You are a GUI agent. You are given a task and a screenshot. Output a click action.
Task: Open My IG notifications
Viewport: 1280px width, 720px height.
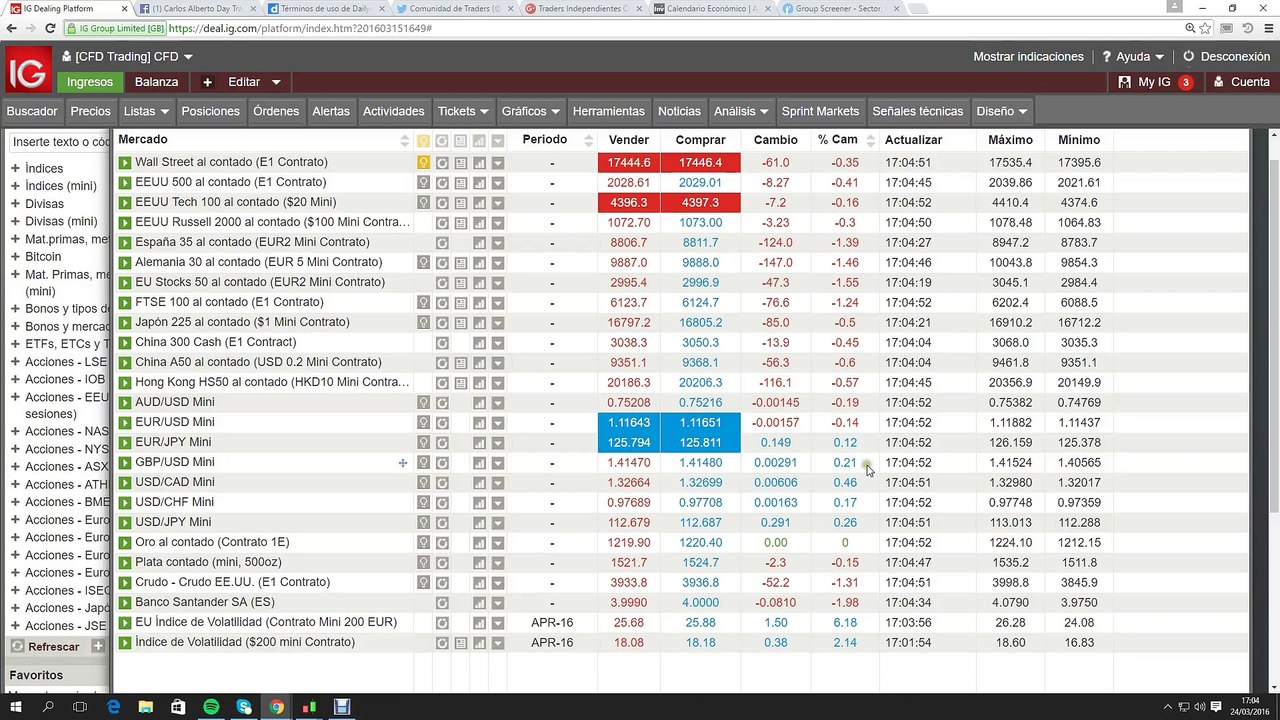click(1155, 82)
